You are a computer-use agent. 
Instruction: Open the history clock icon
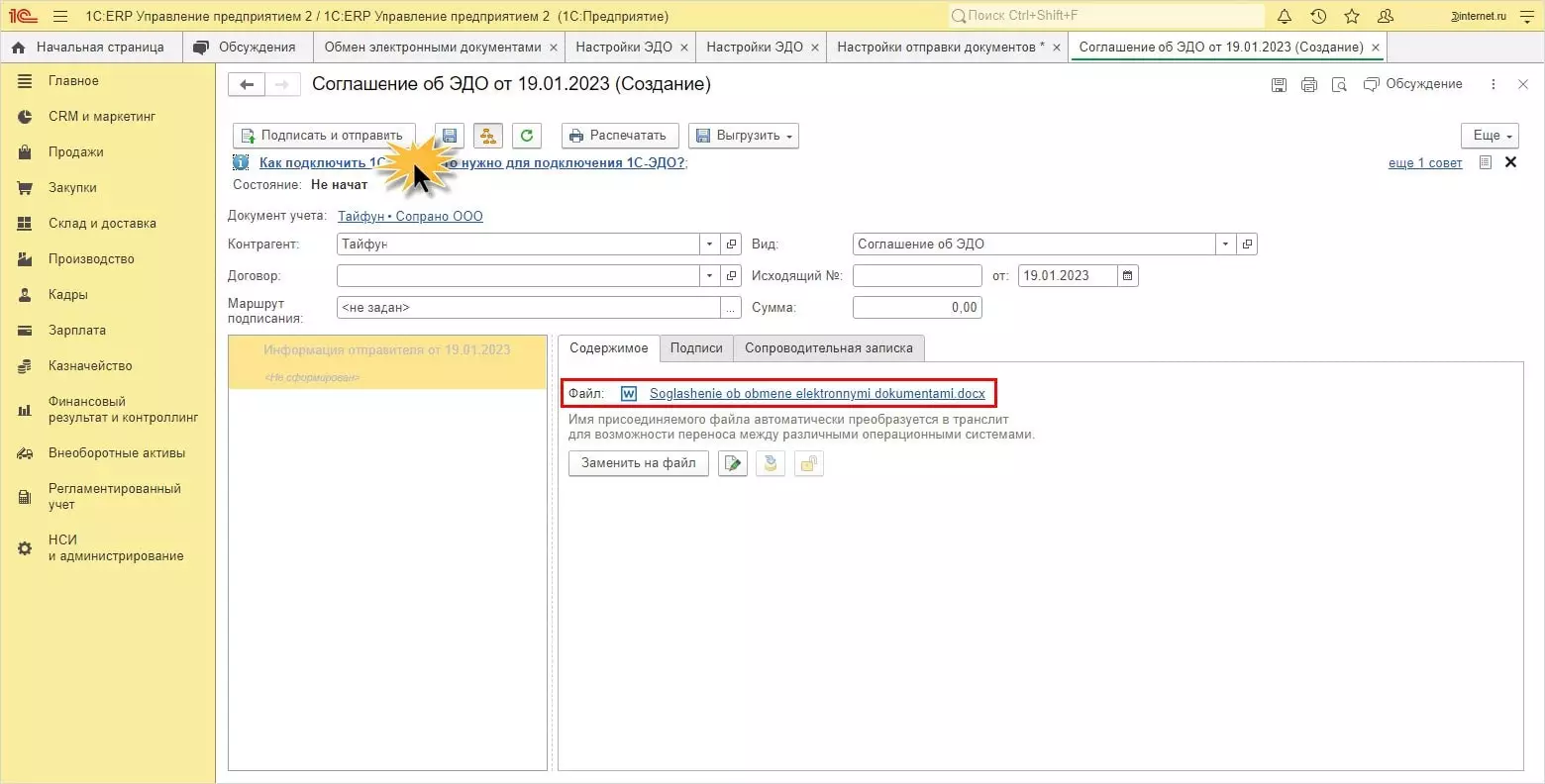click(x=1318, y=16)
